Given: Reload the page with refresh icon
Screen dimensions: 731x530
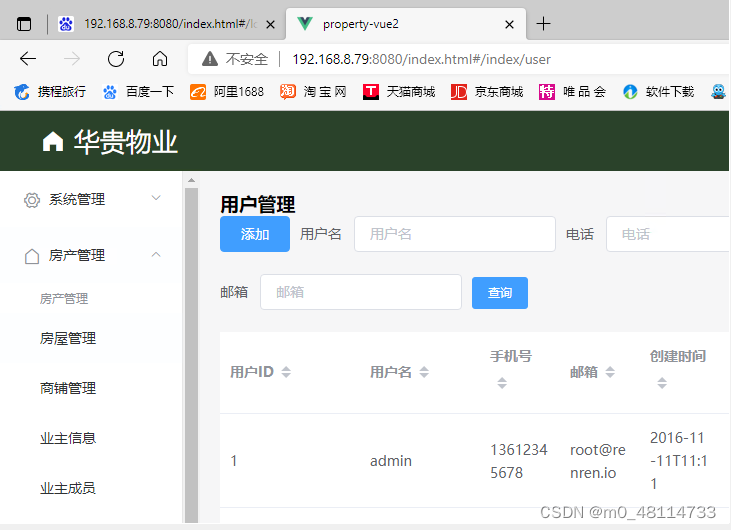Looking at the screenshot, I should tap(116, 59).
